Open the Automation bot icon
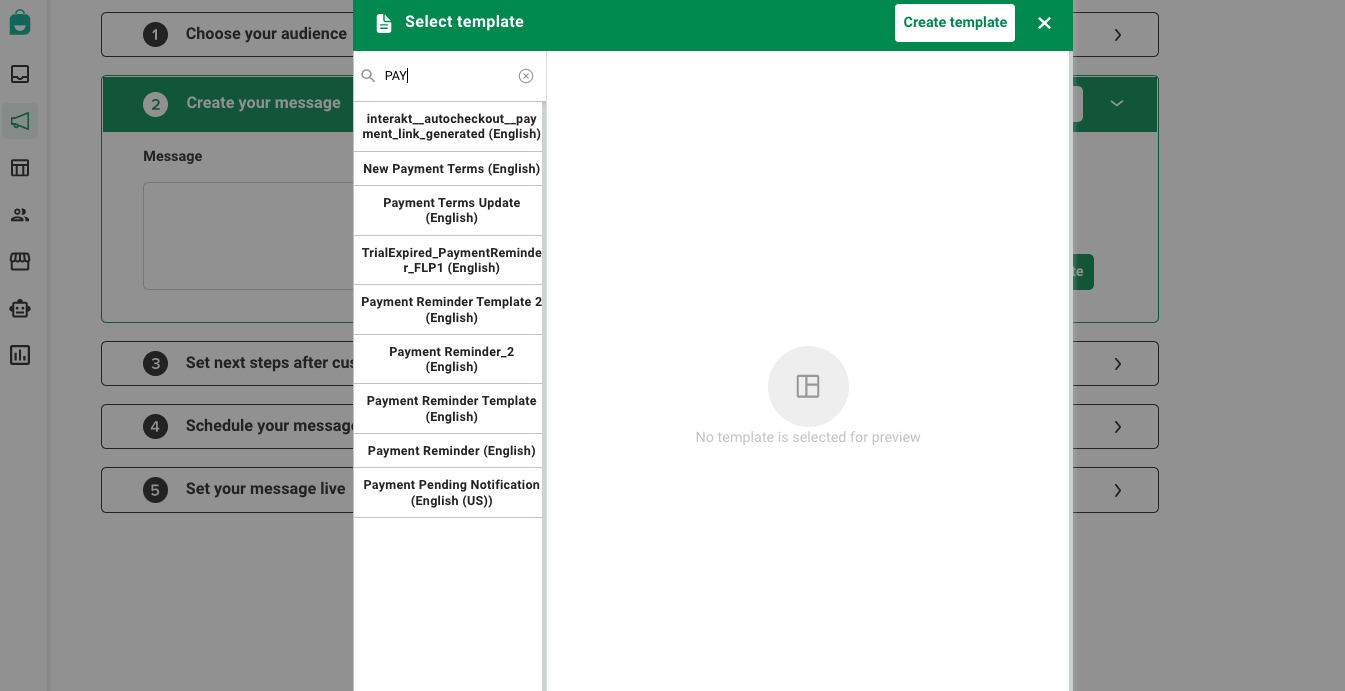Image resolution: width=1345 pixels, height=691 pixels. pyautogui.click(x=20, y=308)
